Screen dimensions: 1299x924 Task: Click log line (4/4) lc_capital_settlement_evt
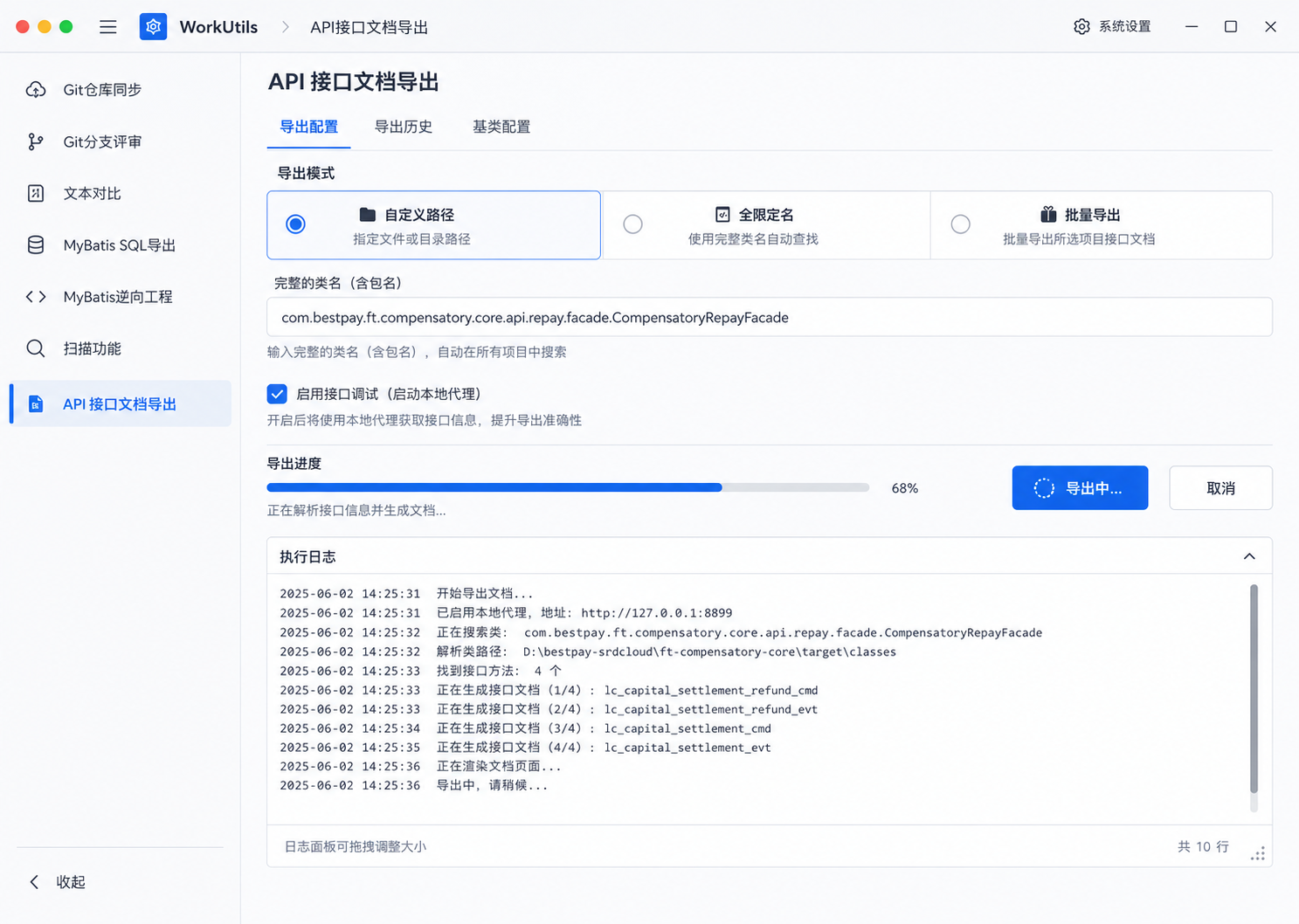(525, 748)
